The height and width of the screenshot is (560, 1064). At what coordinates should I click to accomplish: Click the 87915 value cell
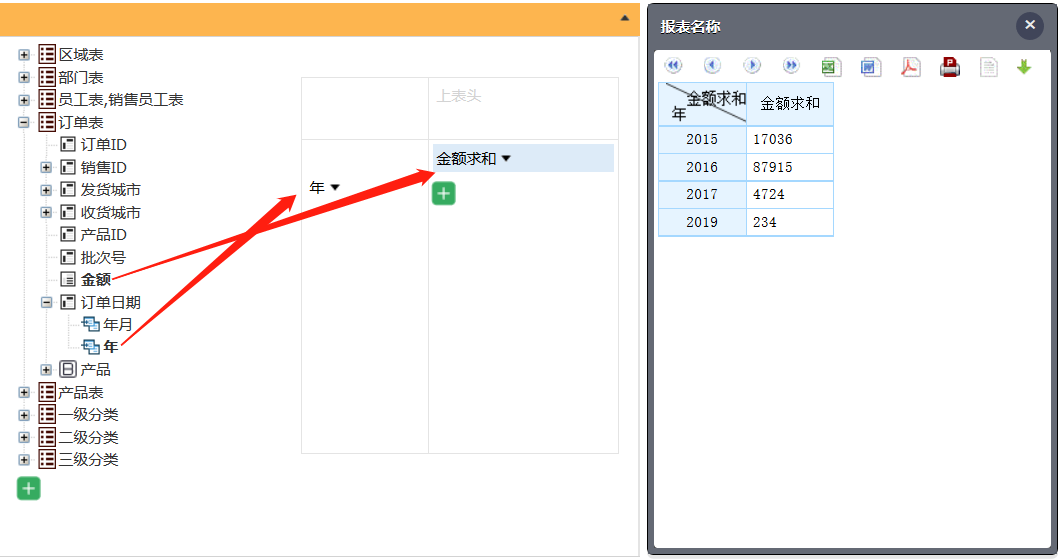pyautogui.click(x=790, y=167)
